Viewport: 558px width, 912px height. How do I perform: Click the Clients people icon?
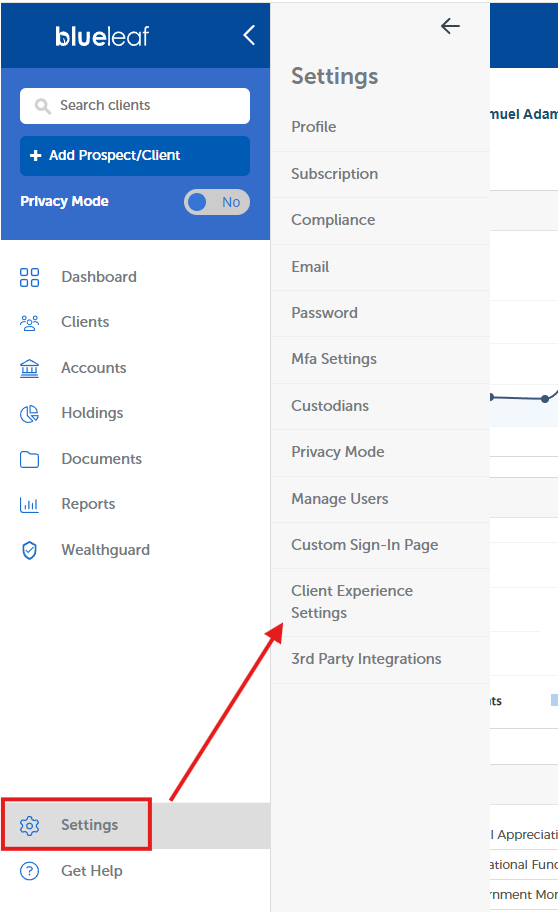point(30,323)
